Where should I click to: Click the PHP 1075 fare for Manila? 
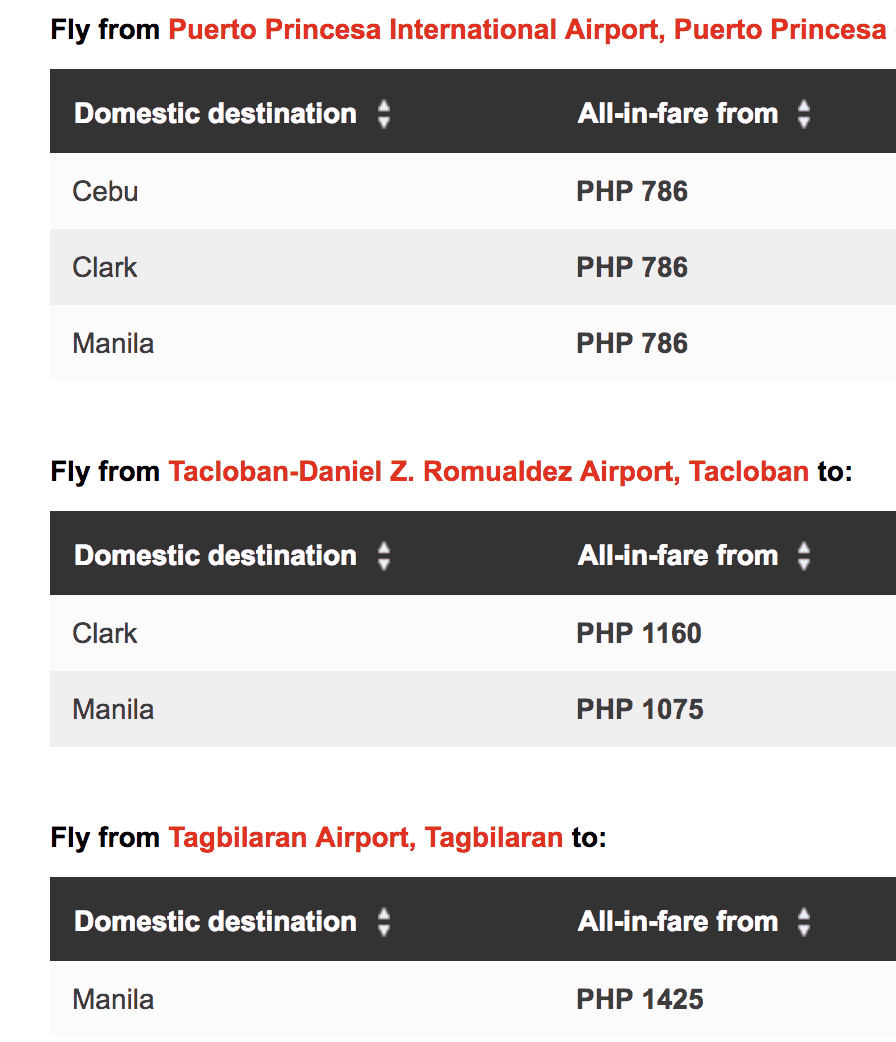click(x=640, y=709)
